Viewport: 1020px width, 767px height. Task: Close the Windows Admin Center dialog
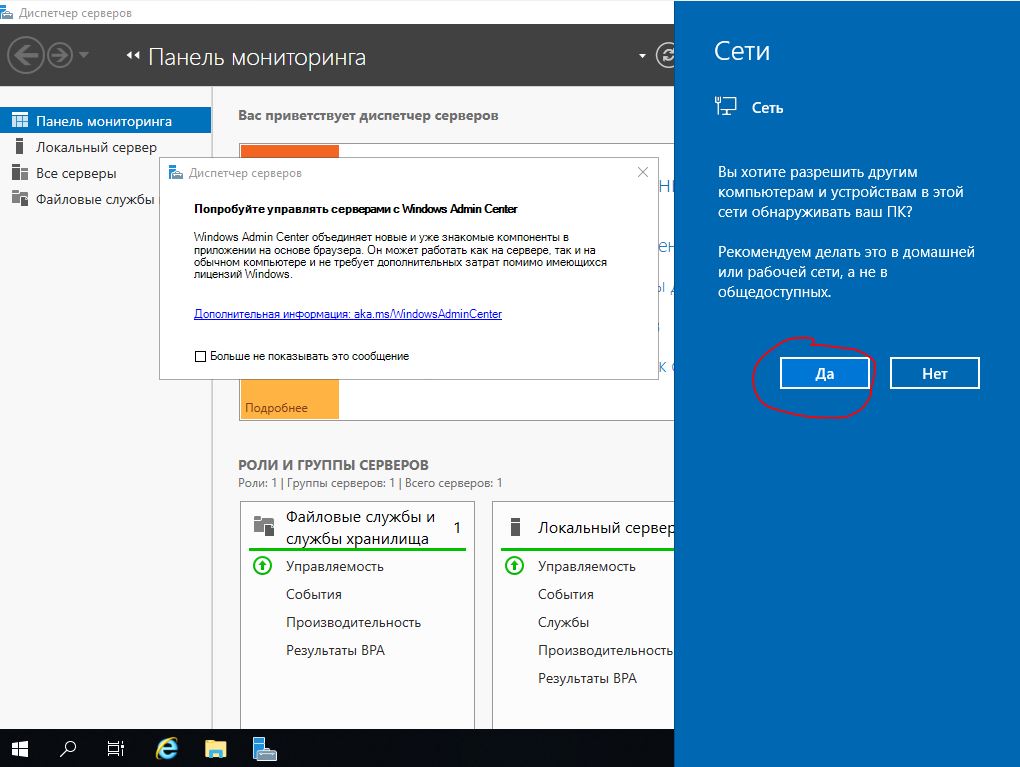[643, 173]
